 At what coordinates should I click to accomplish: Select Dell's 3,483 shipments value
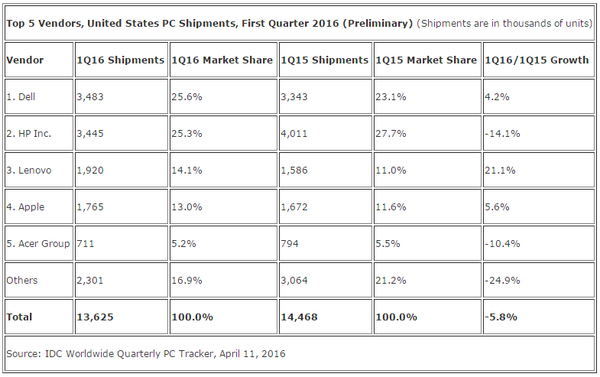tap(121, 96)
